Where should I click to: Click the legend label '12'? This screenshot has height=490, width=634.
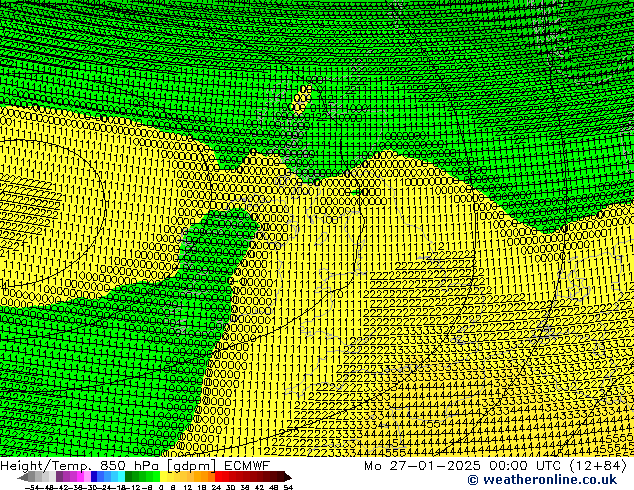point(188,487)
